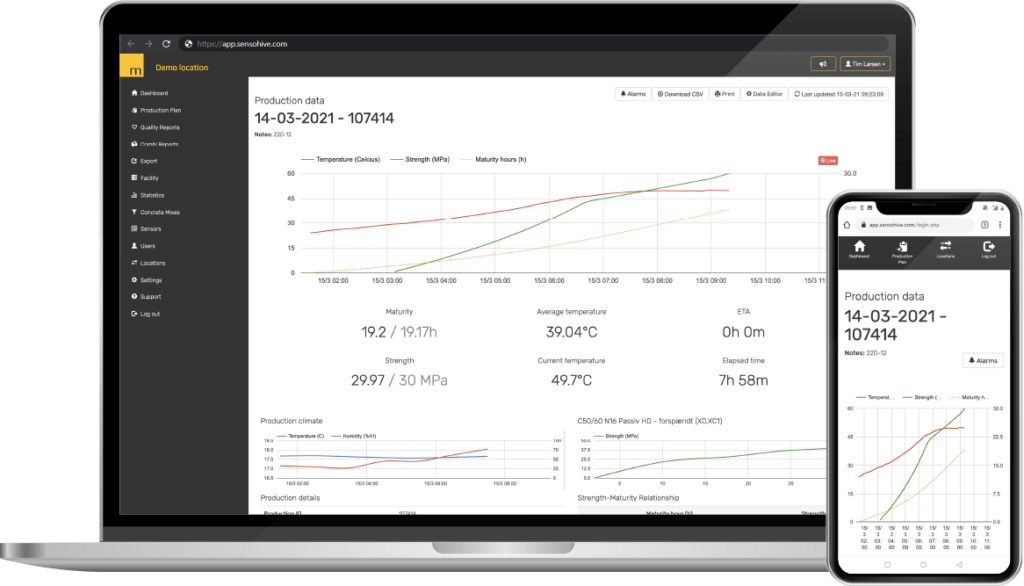Click the megaphone announcements button

(823, 64)
